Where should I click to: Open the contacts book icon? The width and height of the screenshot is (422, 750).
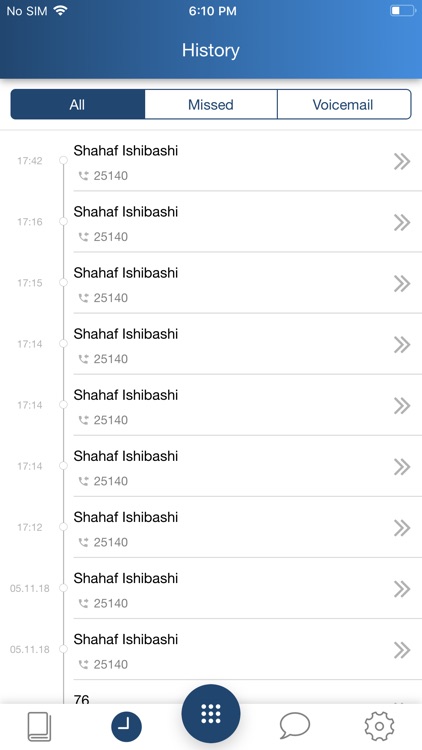pyautogui.click(x=39, y=727)
